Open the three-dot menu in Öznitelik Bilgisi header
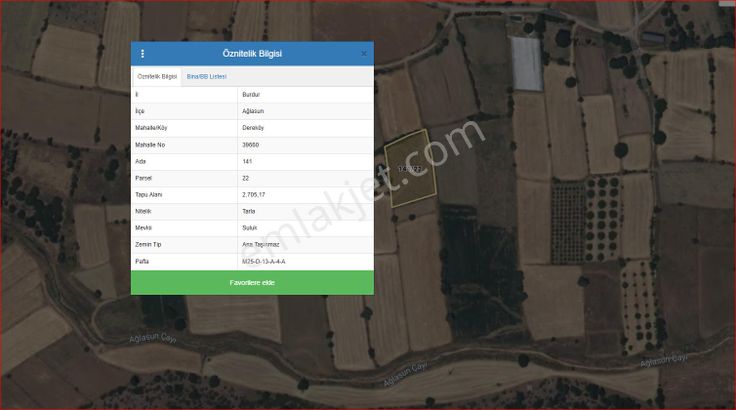Screen dimensions: 736x410 click(142, 54)
